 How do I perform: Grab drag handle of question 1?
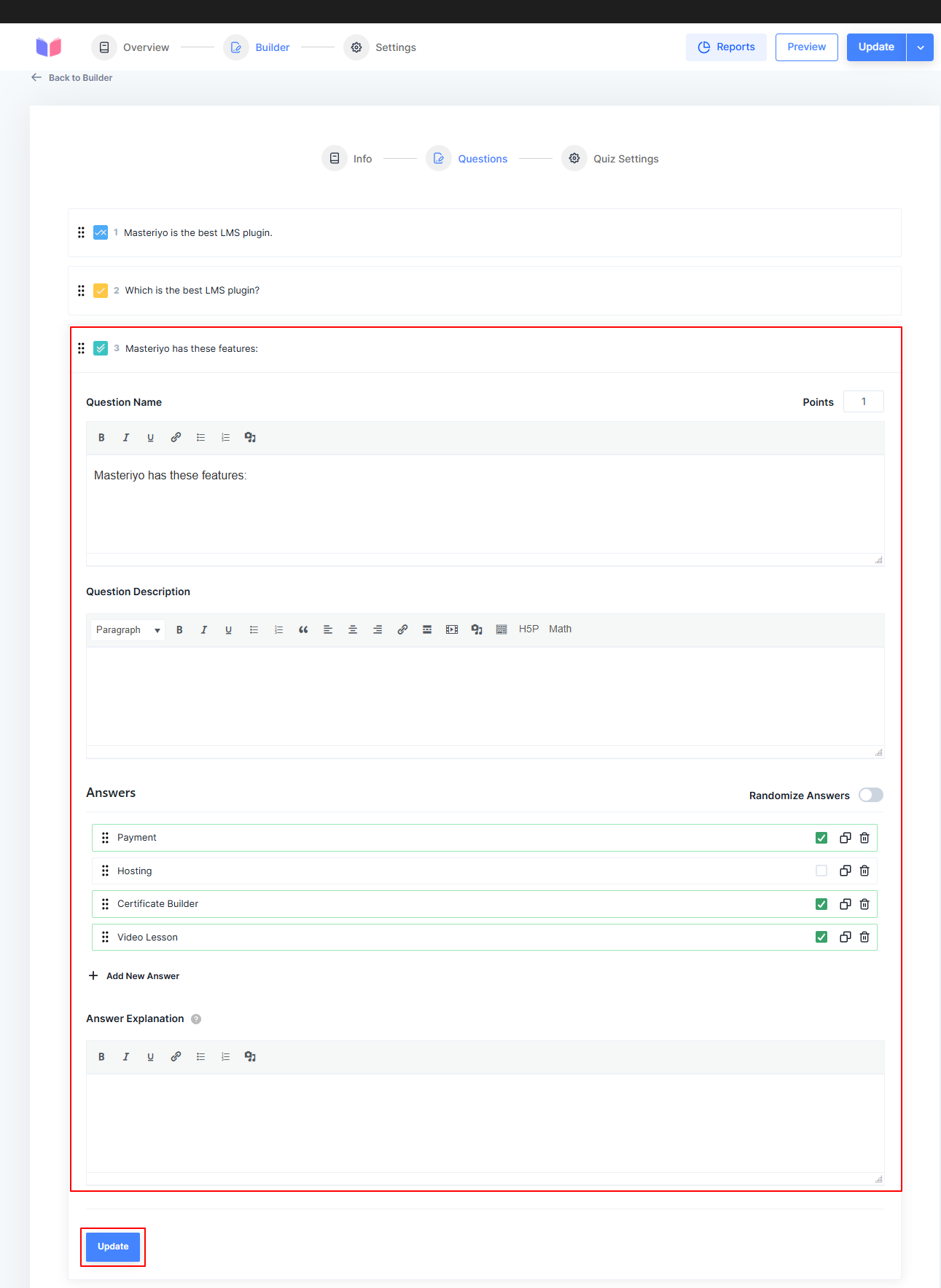[x=81, y=232]
